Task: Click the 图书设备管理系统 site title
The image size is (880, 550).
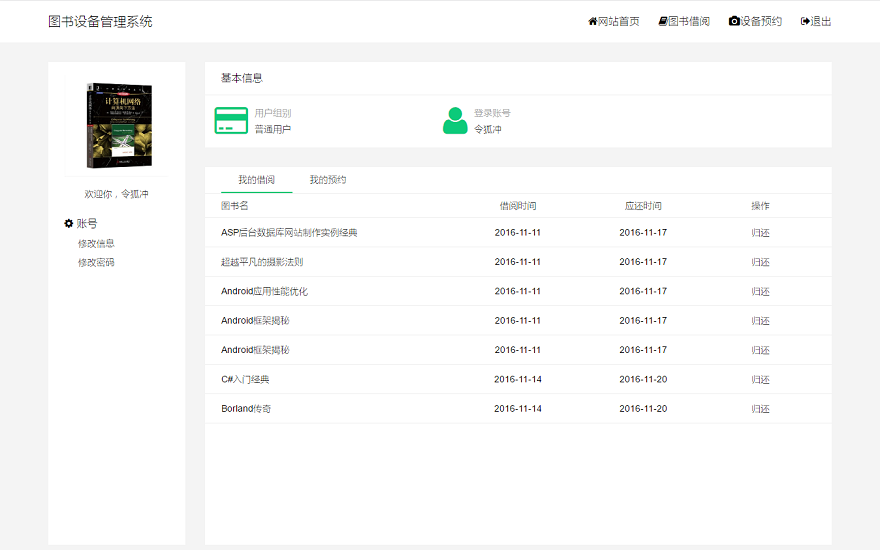Action: 100,21
